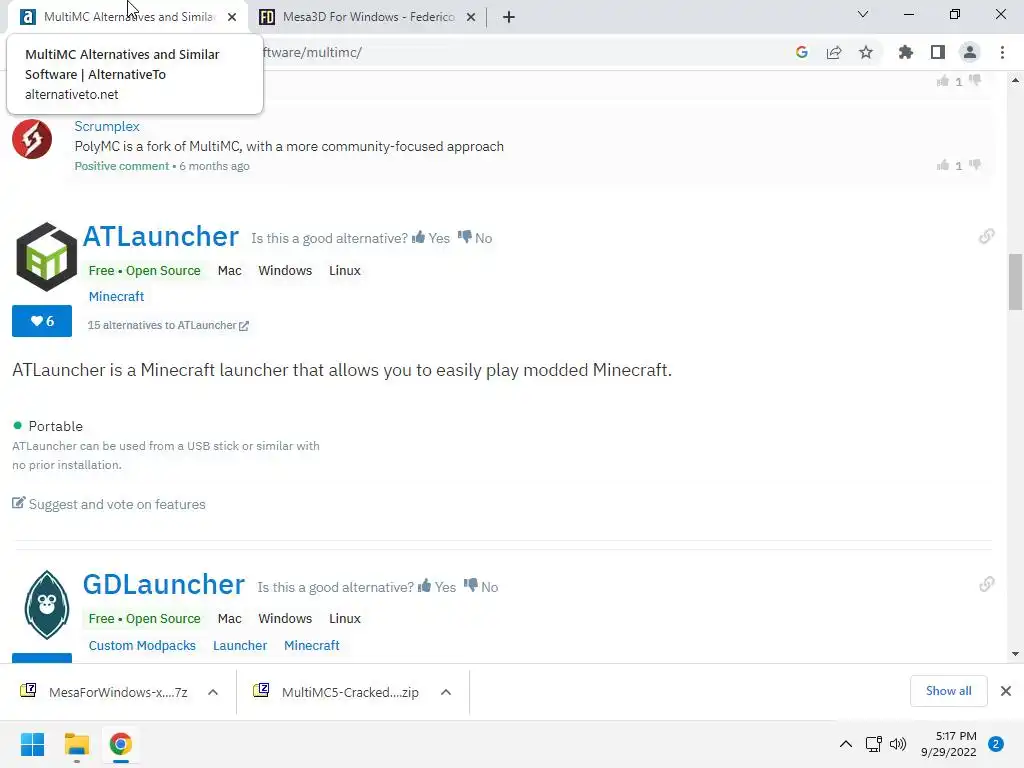Click Chrome icon in taskbar

click(x=120, y=744)
